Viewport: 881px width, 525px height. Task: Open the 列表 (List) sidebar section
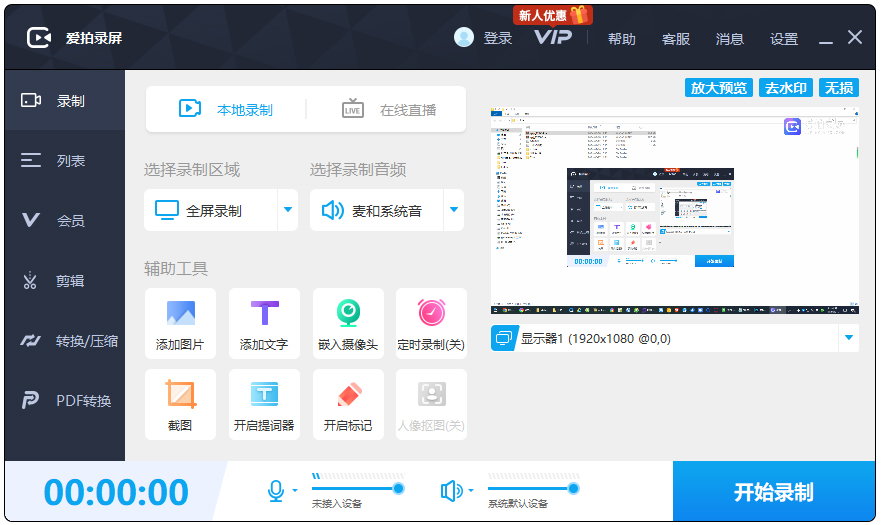pyautogui.click(x=65, y=161)
